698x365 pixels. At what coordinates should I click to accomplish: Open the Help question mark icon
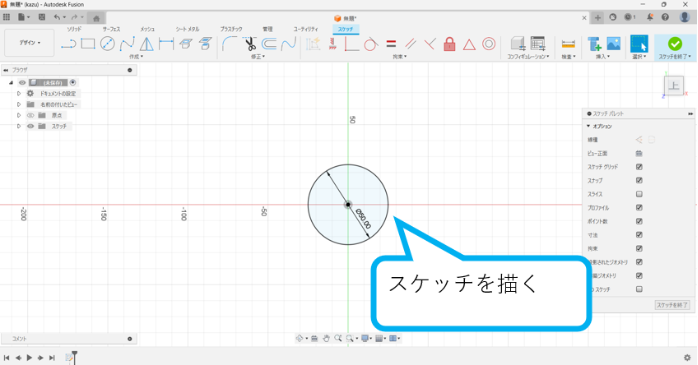(665, 17)
